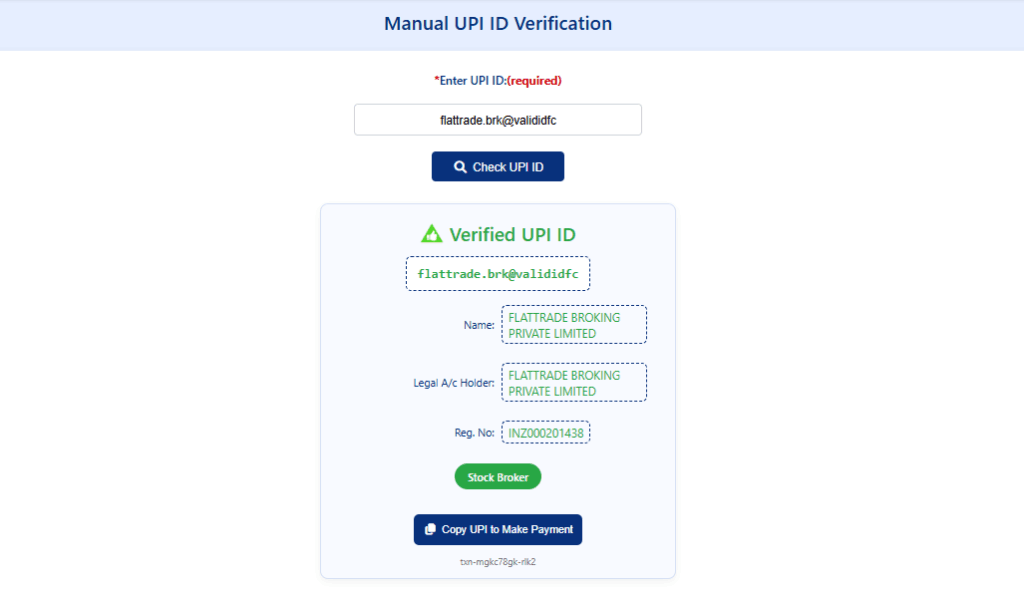The width and height of the screenshot is (1024, 589).
Task: Focus the Enter UPI ID input field
Action: [497, 120]
